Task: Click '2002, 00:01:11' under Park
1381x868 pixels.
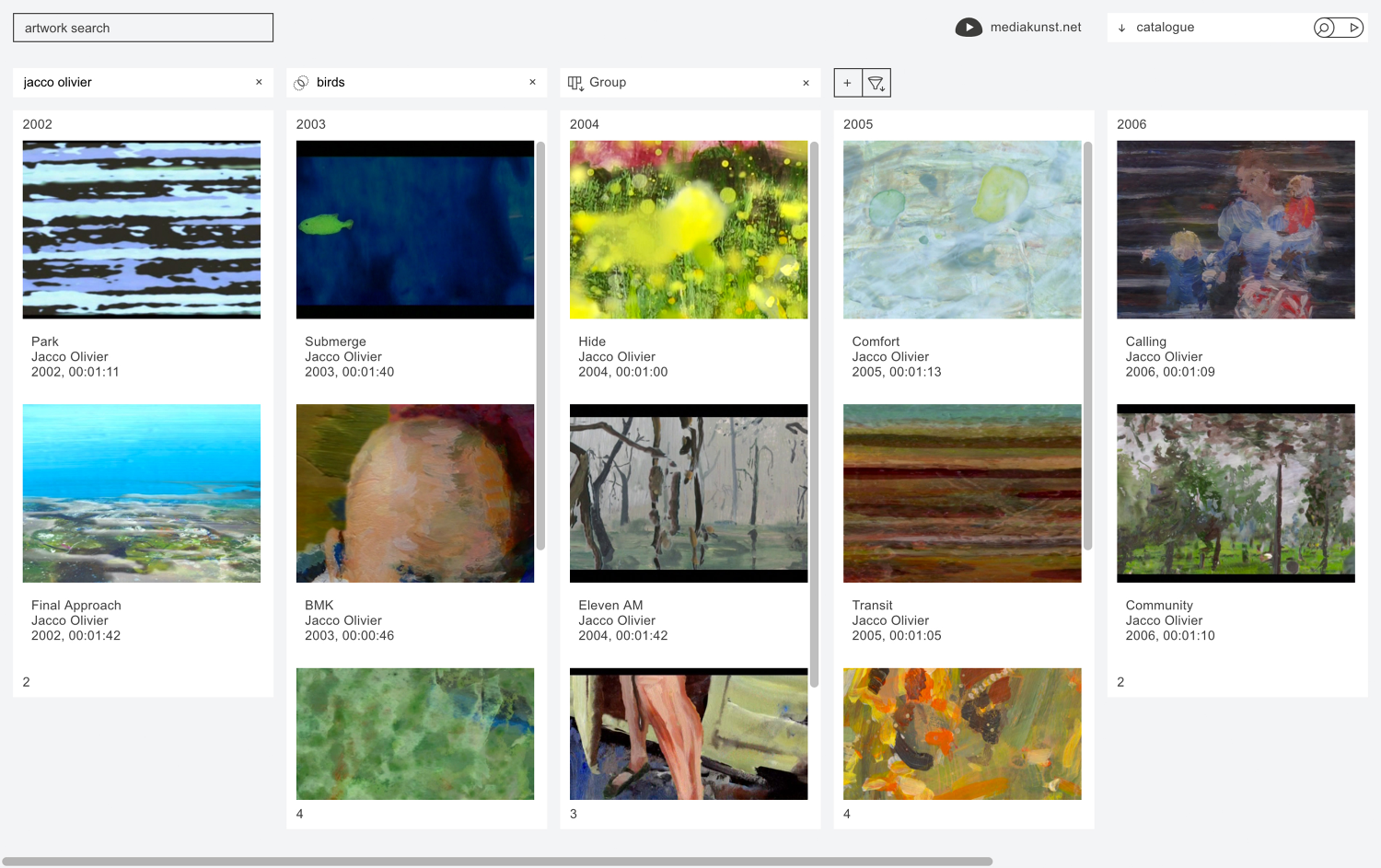Action: pos(75,372)
